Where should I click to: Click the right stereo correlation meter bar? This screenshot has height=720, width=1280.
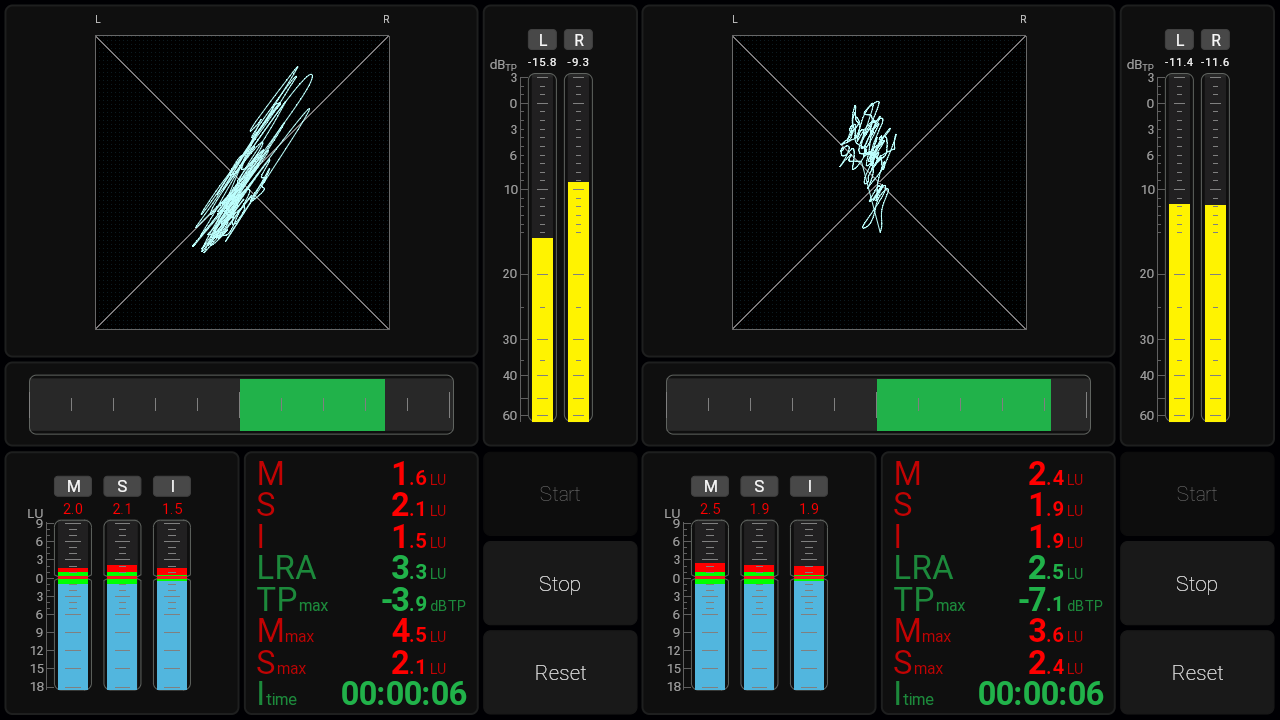878,404
